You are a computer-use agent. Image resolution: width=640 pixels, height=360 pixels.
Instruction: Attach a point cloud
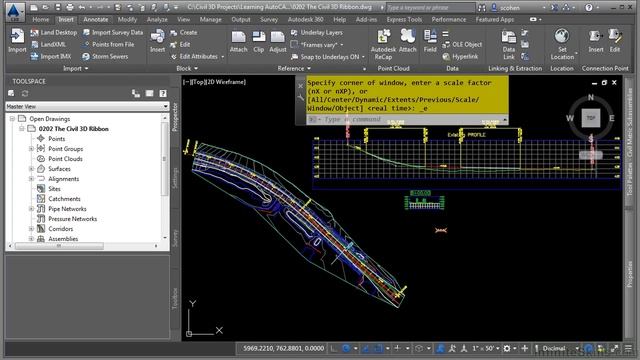[x=407, y=41]
